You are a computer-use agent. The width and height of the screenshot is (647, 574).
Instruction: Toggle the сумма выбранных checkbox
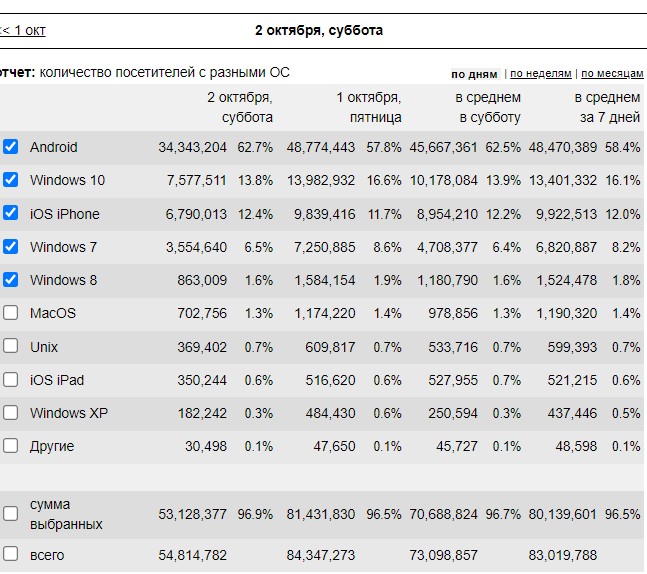(x=10, y=514)
